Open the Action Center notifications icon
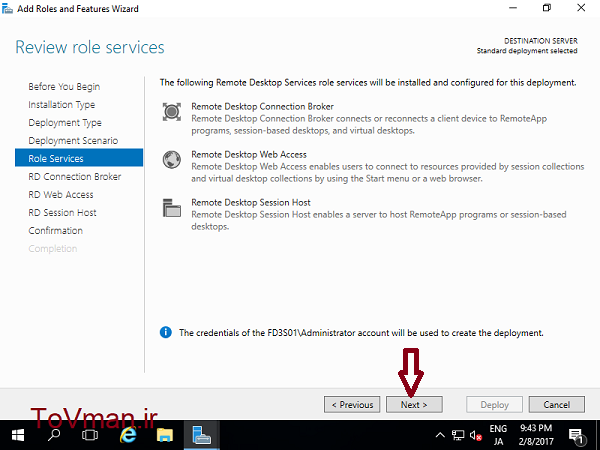 coord(576,435)
